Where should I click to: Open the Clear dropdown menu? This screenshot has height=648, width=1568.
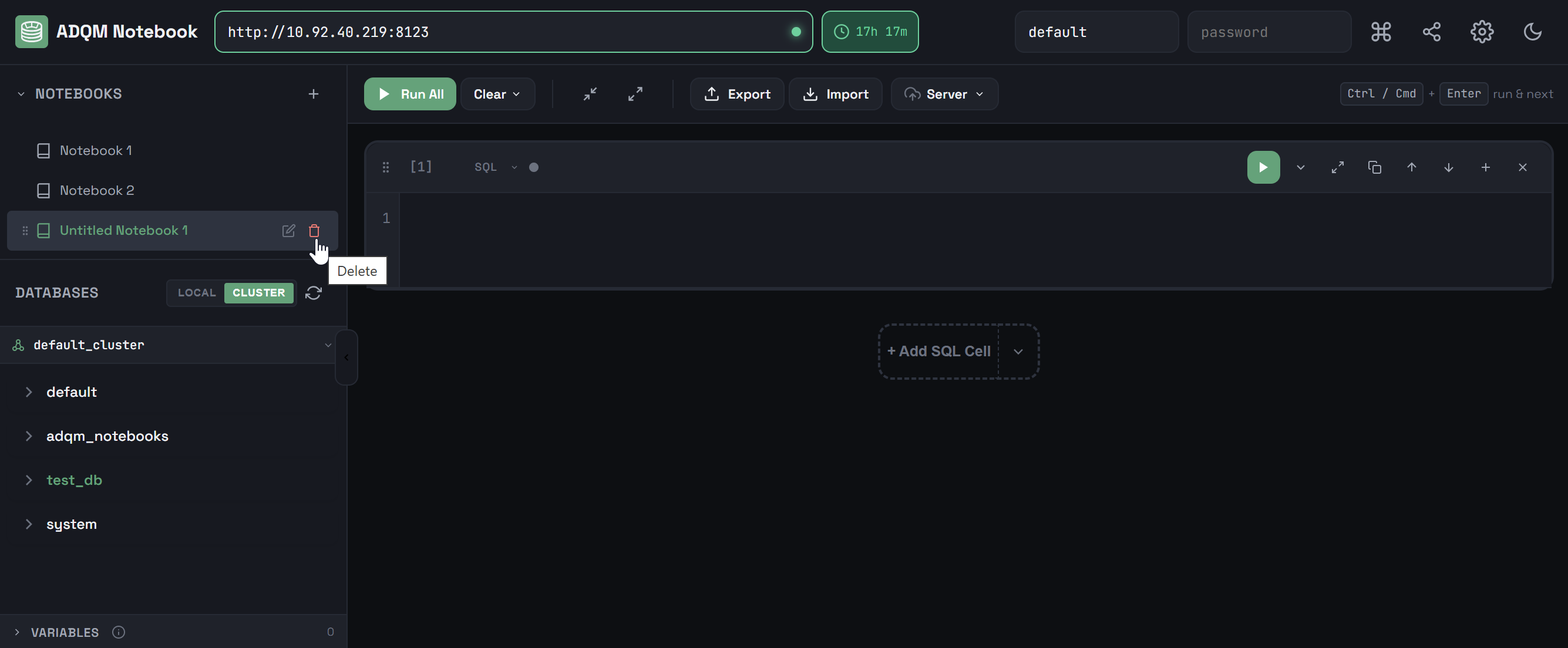497,95
